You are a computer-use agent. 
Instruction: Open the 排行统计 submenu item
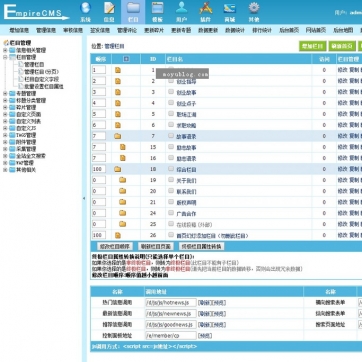(x=262, y=30)
